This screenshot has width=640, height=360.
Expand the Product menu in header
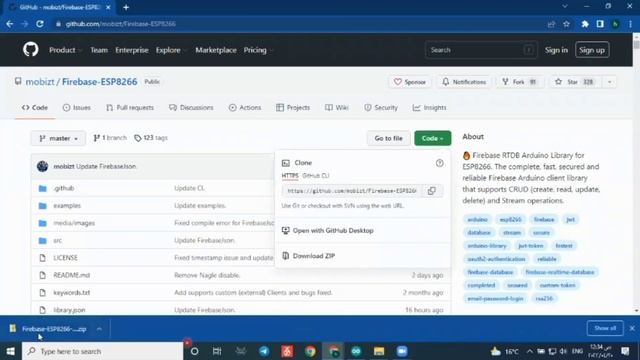click(x=65, y=50)
